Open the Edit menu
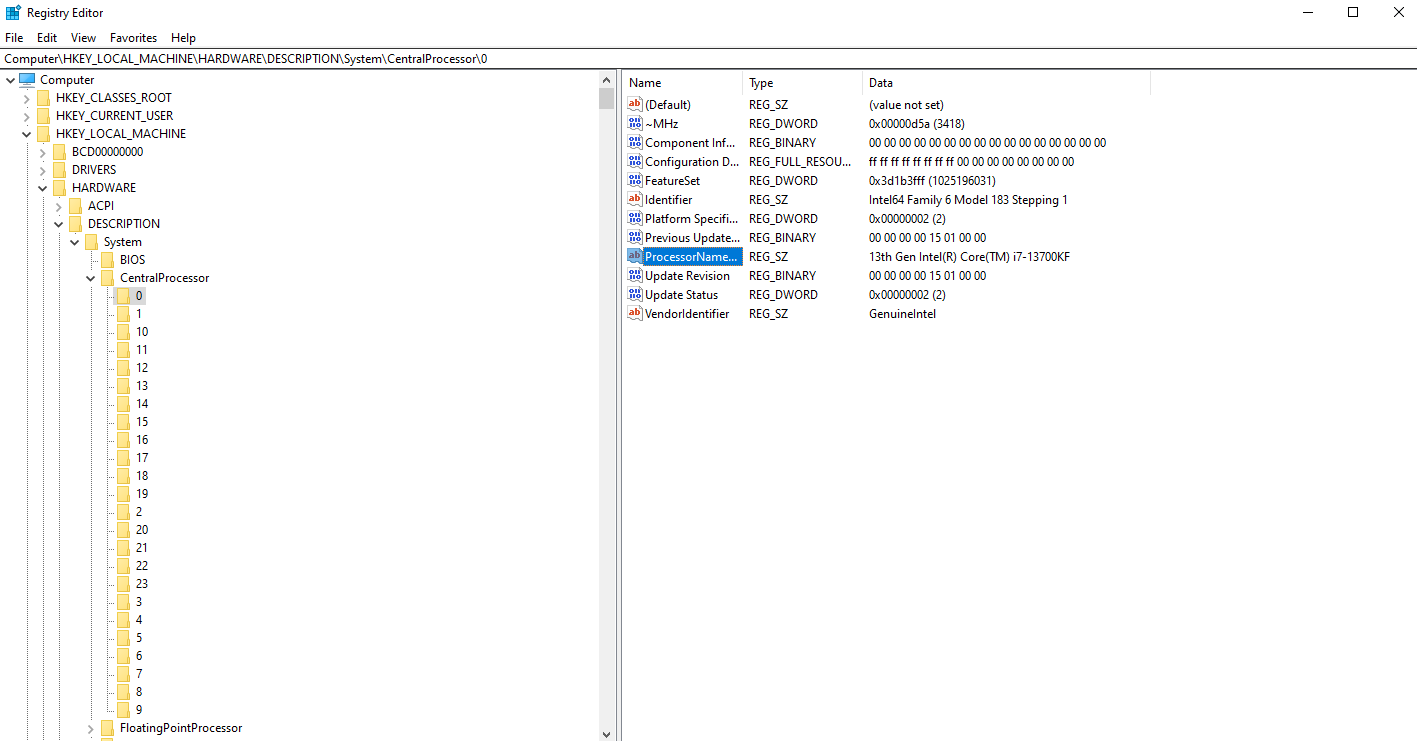 point(47,38)
